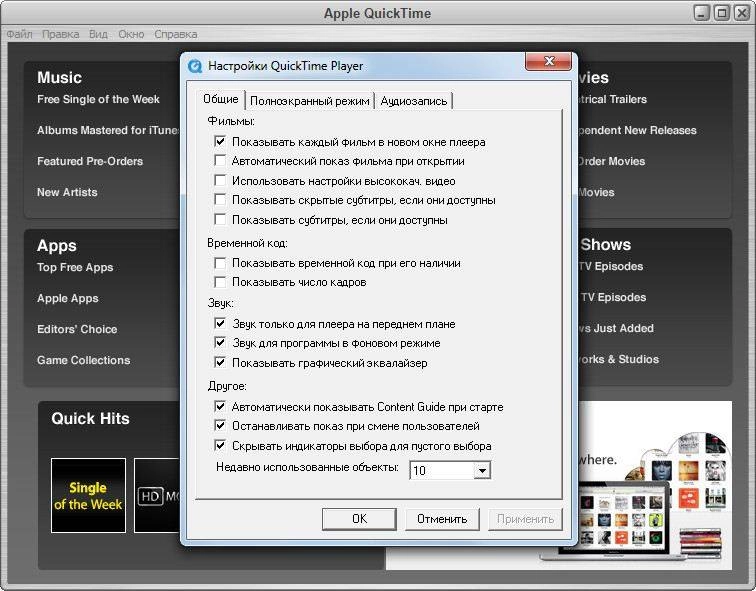
Task: Check 'Показывать субтитры, если они доступны'
Action: (220, 219)
